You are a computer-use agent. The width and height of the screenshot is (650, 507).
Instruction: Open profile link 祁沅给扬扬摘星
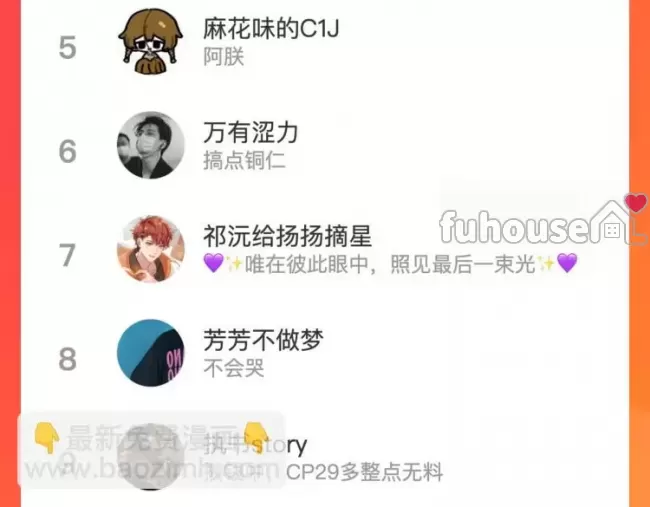(x=287, y=236)
